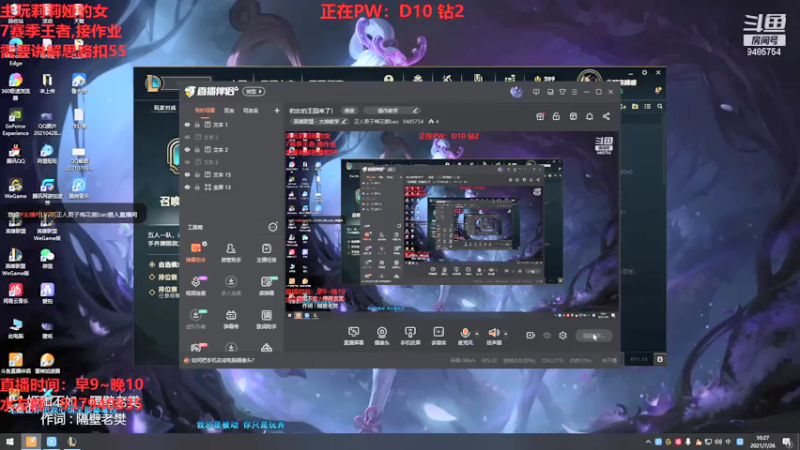Open GeForce Experience desktop shortcut

click(15, 122)
